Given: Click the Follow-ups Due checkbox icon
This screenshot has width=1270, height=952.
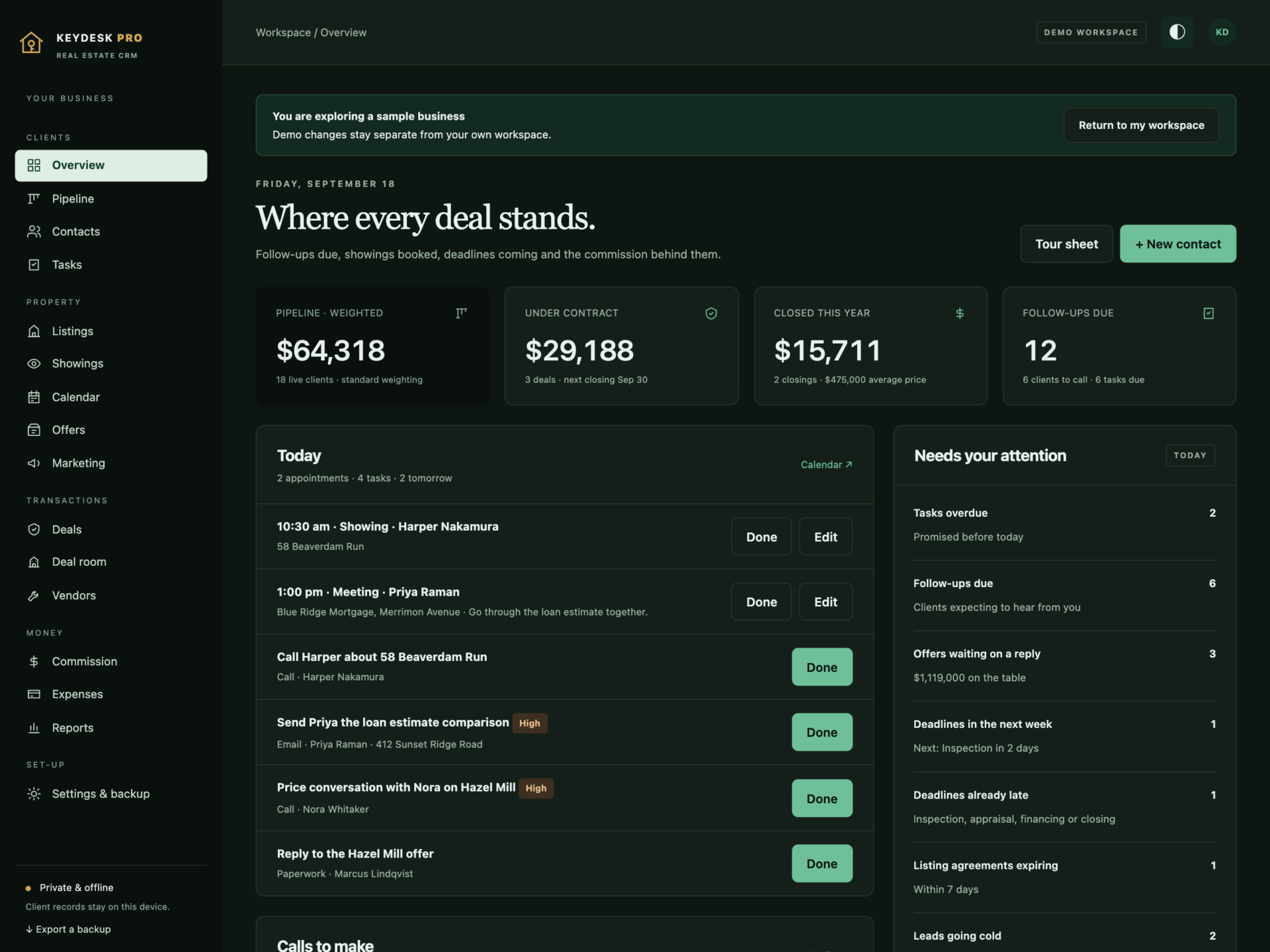Looking at the screenshot, I should [x=1208, y=313].
